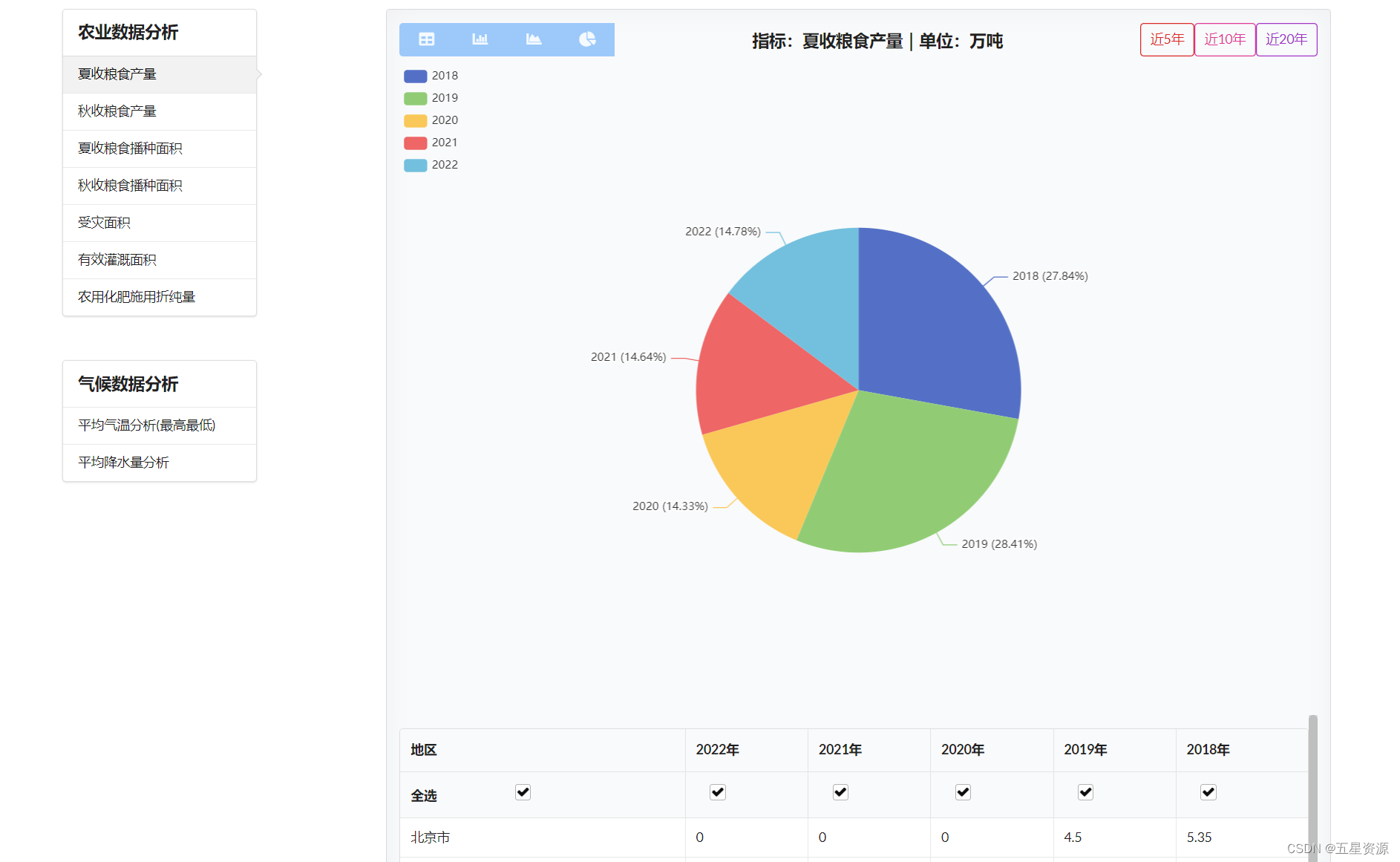Toggle the 2018年 column checkbox
Image resolution: width=1400 pixels, height=862 pixels.
(1208, 792)
